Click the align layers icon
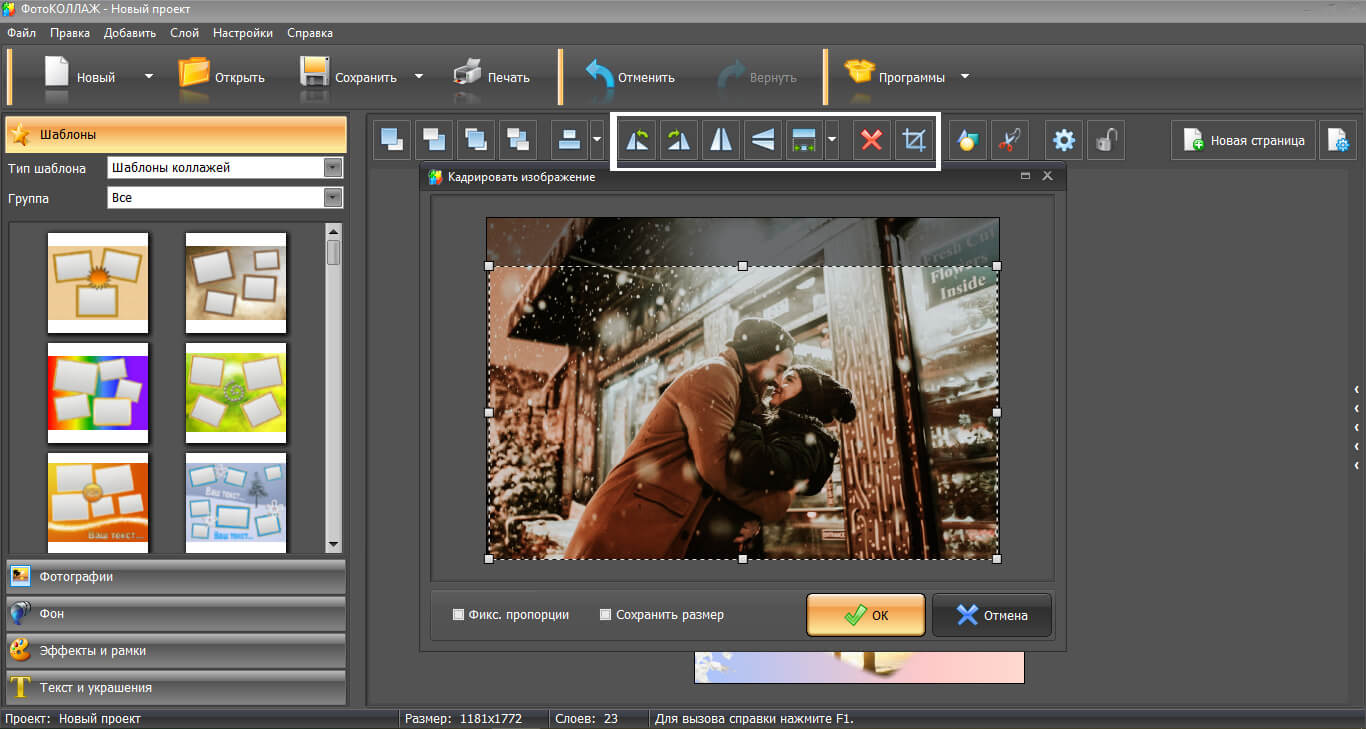Viewport: 1366px width, 729px height. 570,139
